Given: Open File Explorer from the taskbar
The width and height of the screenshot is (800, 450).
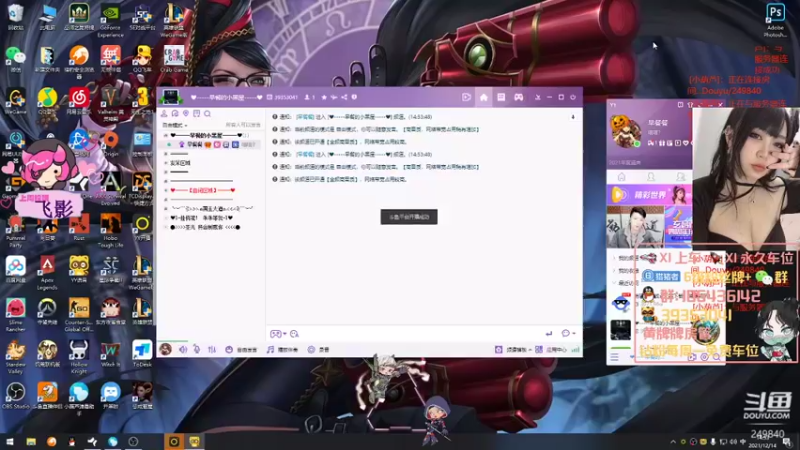Looking at the screenshot, I should coord(31,441).
